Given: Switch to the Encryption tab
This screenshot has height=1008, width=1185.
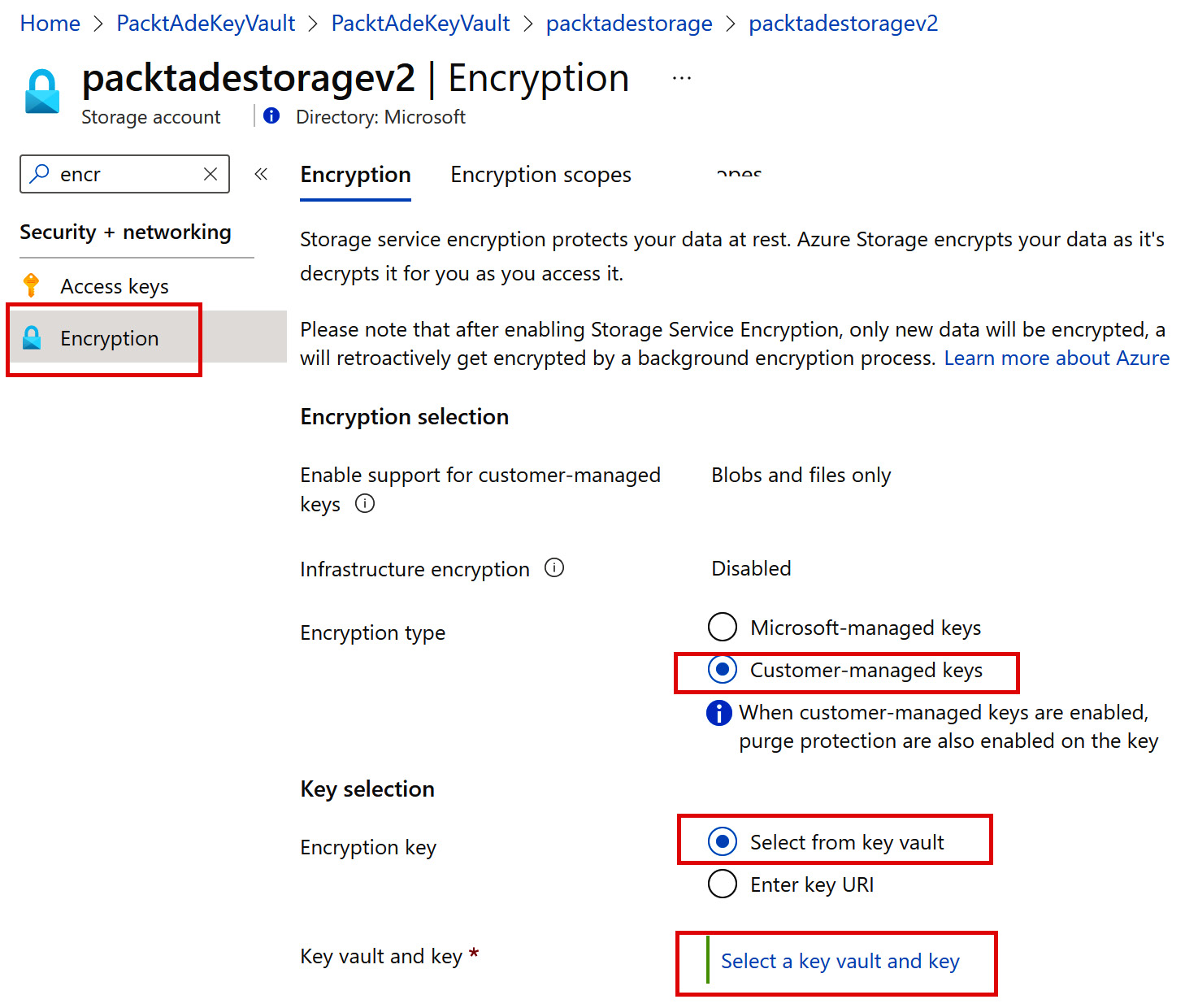Looking at the screenshot, I should [355, 175].
